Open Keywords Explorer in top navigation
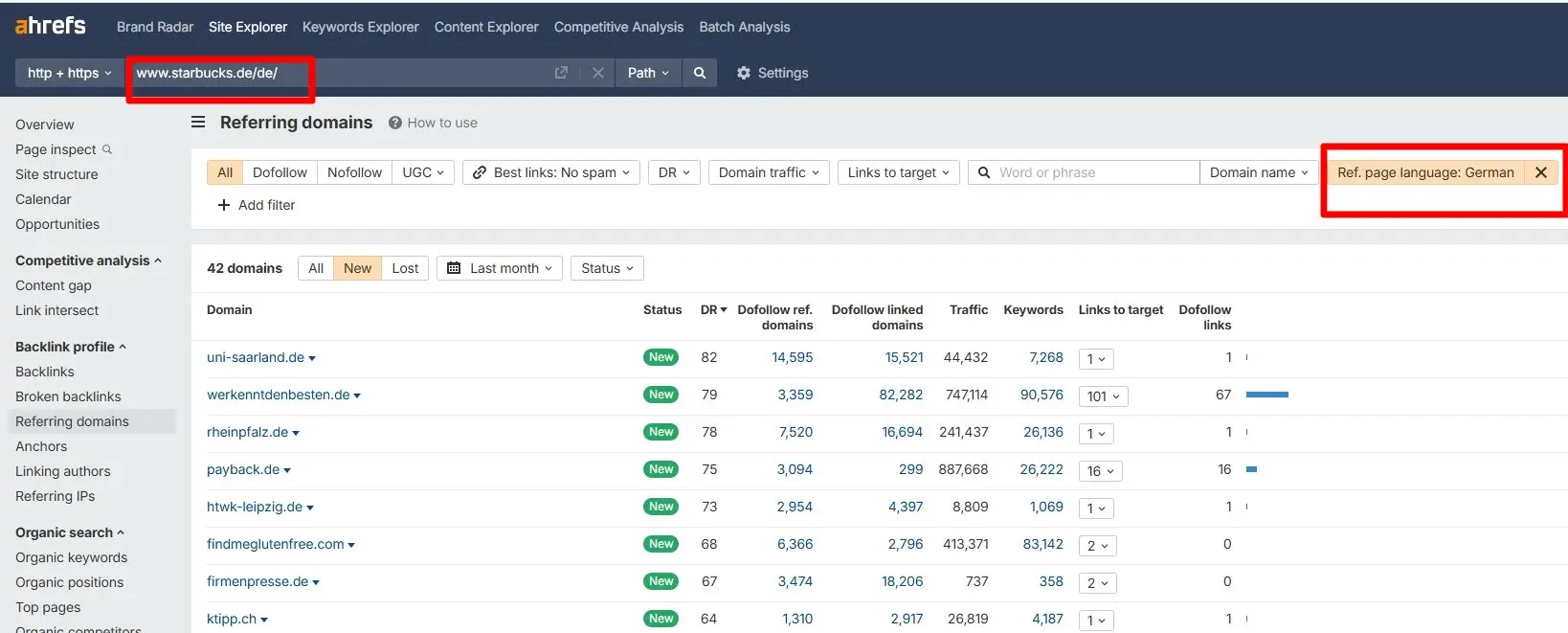This screenshot has width=1568, height=633. click(361, 27)
